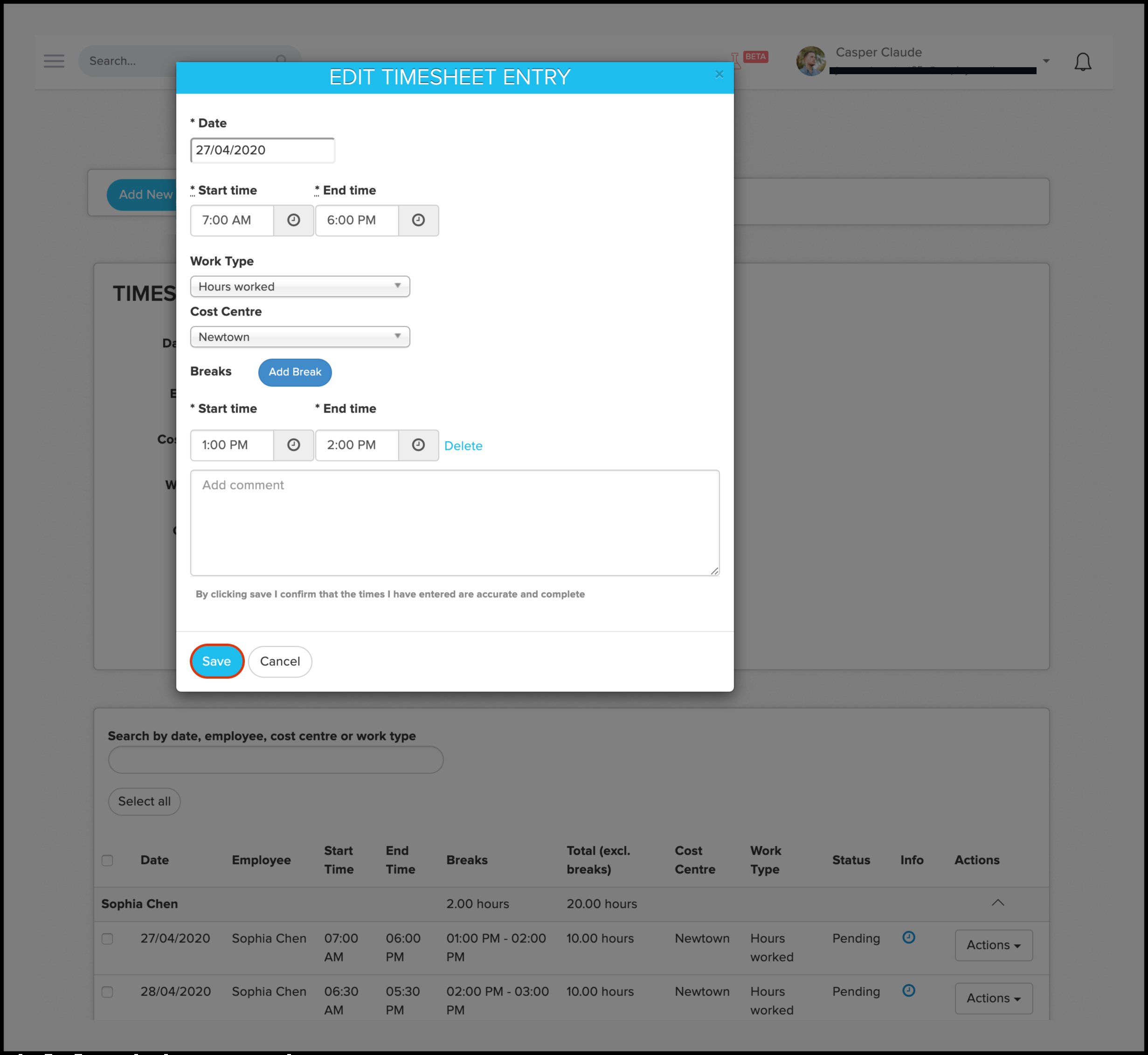1148x1055 pixels.
Task: Click the entry end time clock icon
Action: tap(418, 220)
